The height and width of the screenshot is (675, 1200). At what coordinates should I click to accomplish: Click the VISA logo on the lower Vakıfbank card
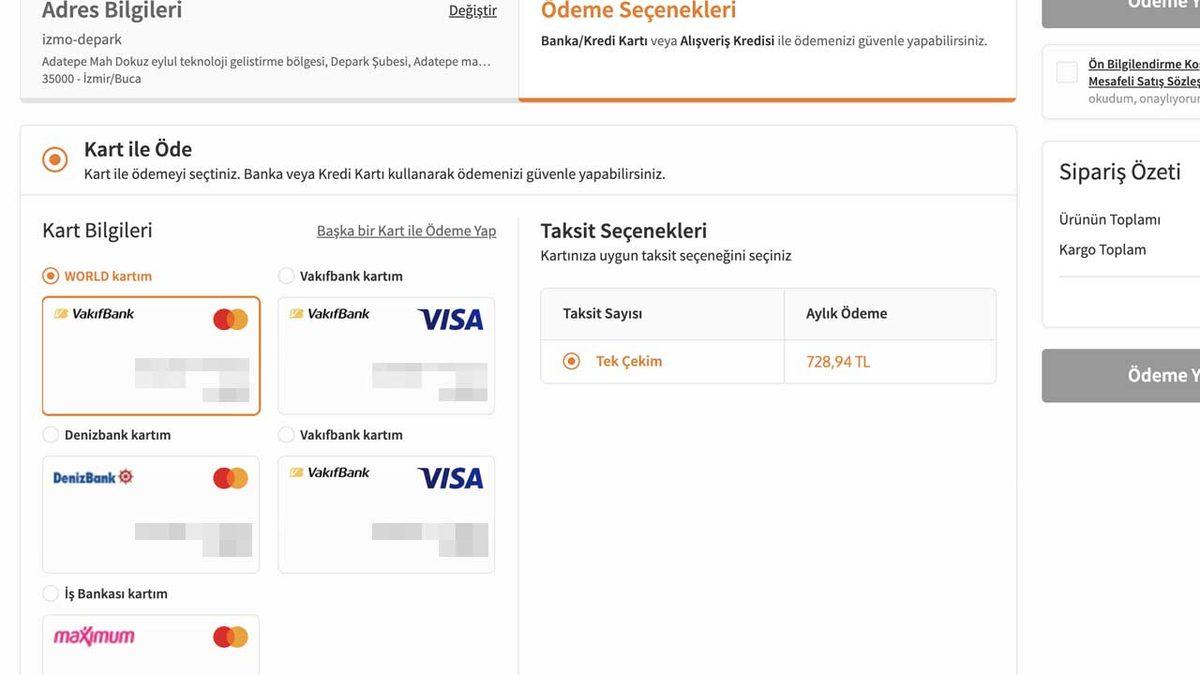[x=450, y=477]
